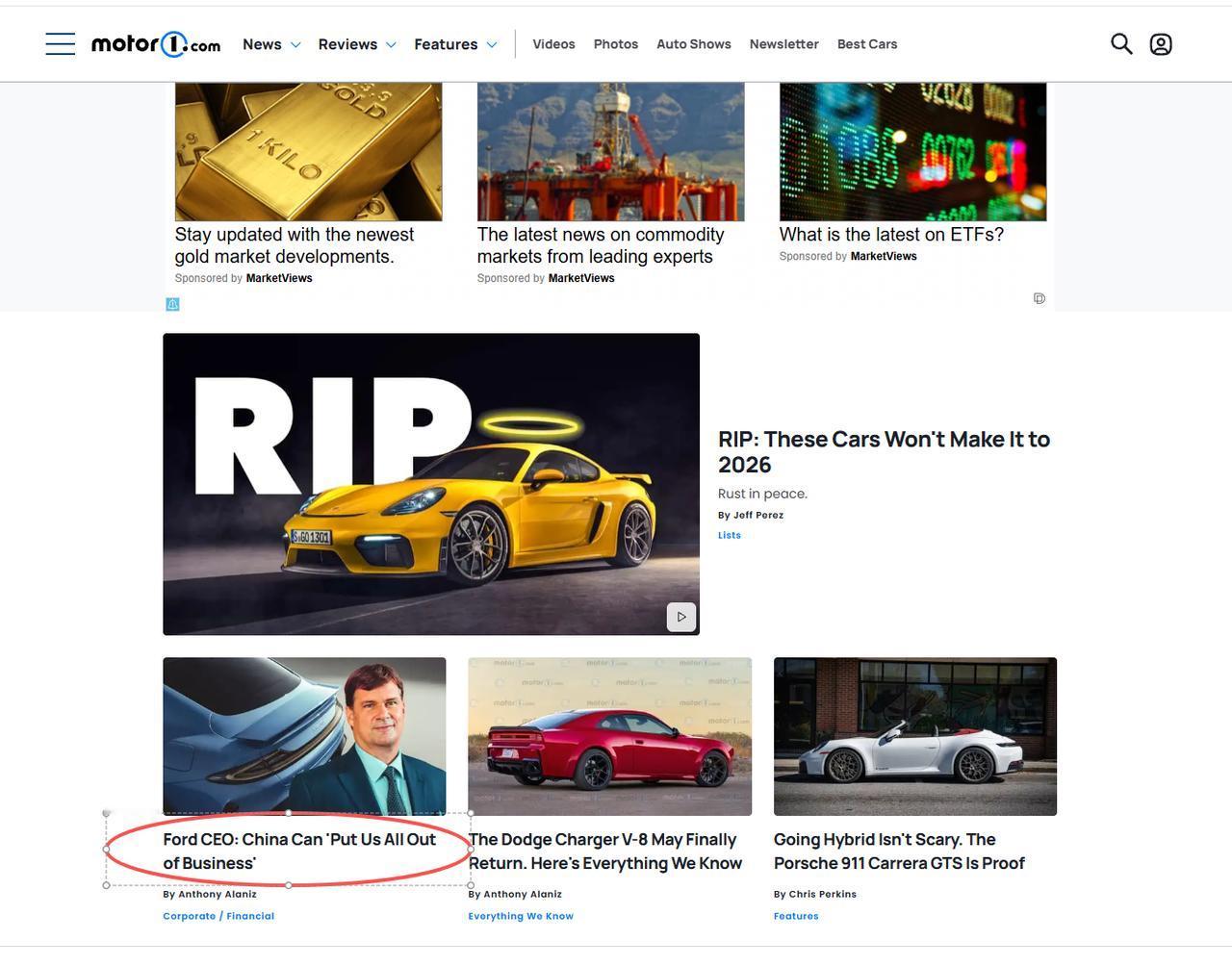This screenshot has height=966, width=1232.
Task: Open the oil rig commodity ad image
Action: [x=610, y=151]
